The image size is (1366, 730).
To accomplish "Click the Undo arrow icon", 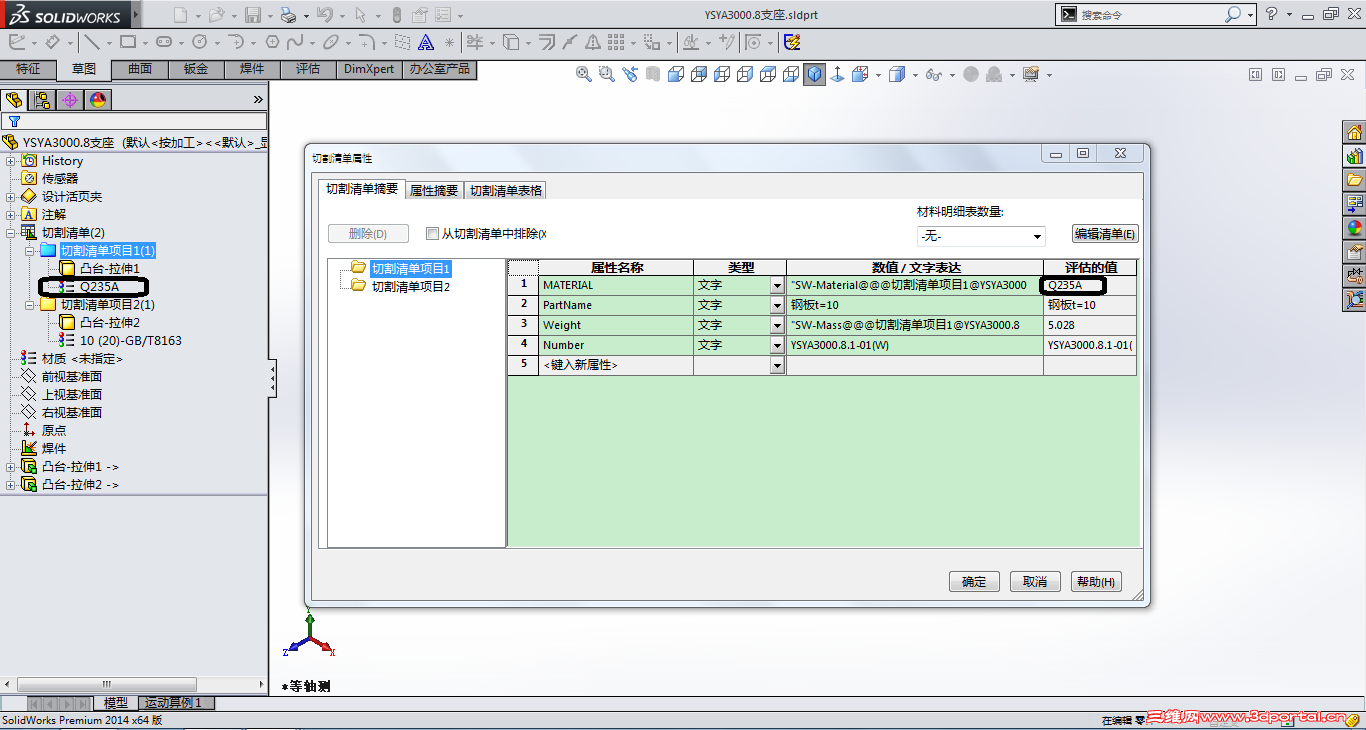I will click(323, 15).
